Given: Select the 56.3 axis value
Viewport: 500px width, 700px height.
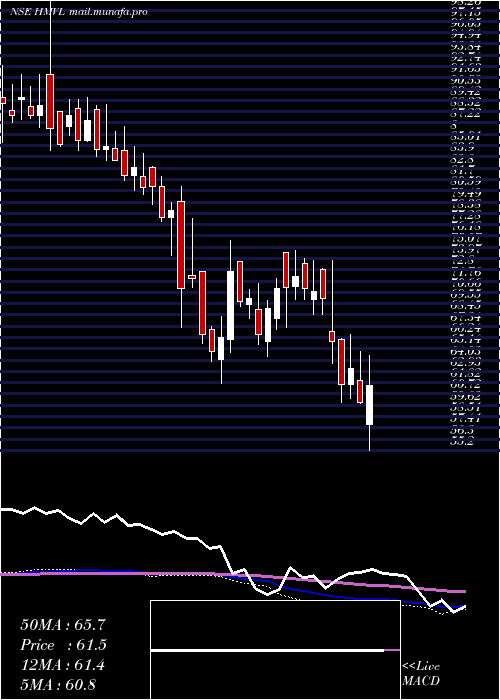Looking at the screenshot, I should (x=462, y=432).
